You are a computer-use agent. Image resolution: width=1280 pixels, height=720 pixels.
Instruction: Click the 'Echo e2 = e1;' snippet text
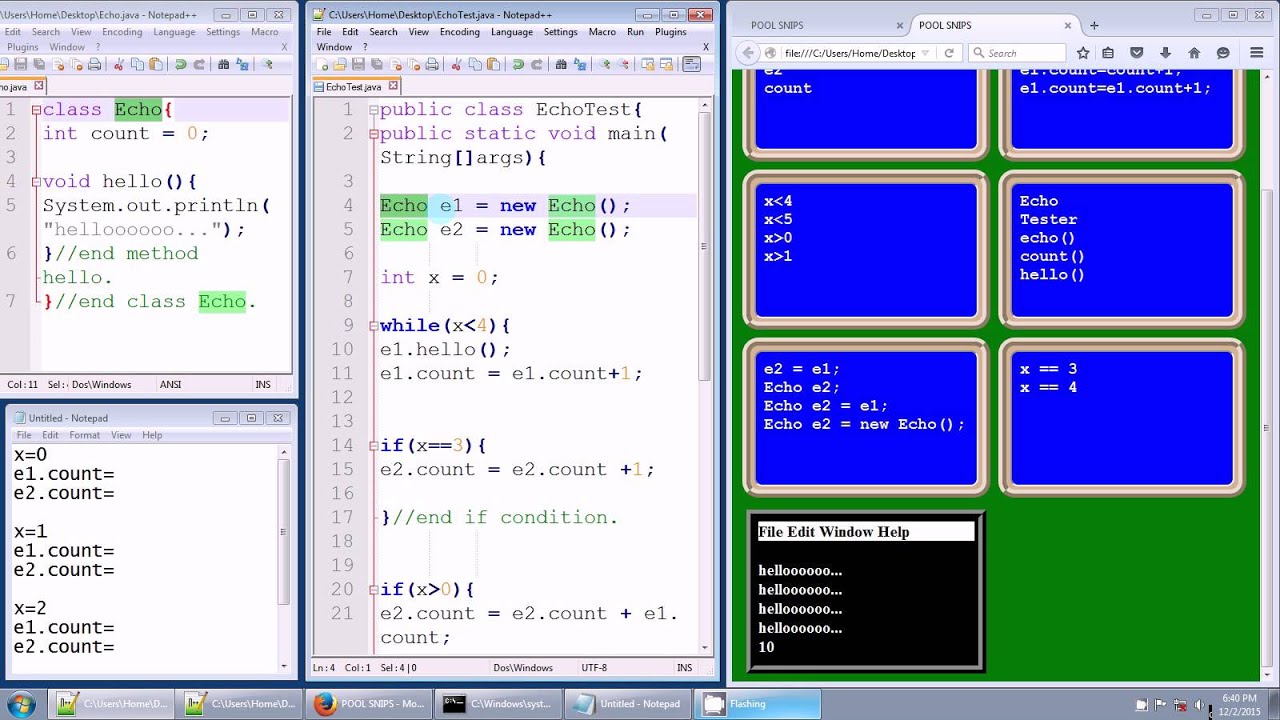tap(825, 406)
